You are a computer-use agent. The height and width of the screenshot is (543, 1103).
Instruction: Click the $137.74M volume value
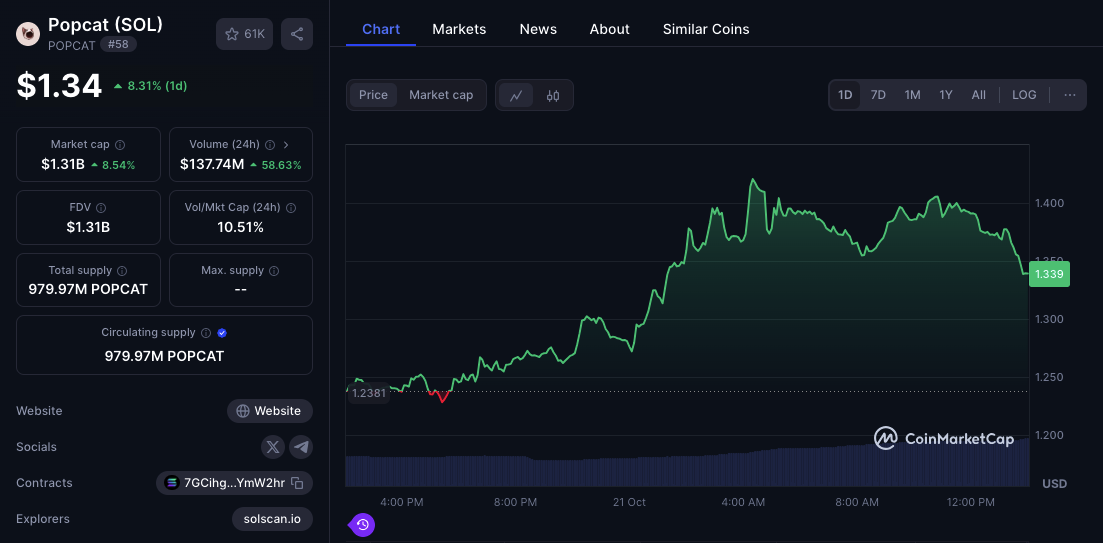(x=212, y=165)
